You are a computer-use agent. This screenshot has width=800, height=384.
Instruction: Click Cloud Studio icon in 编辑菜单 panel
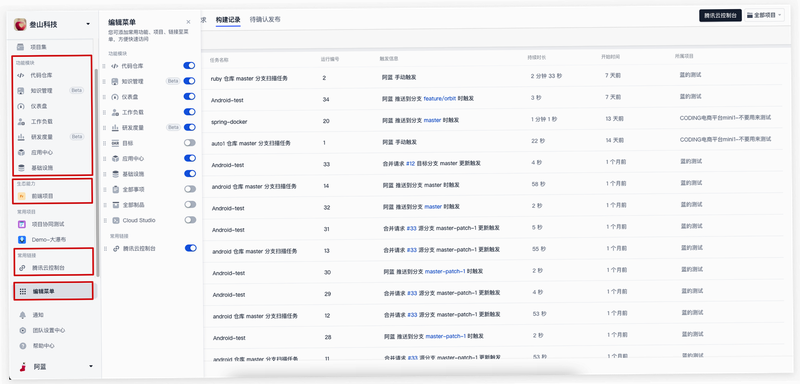115,220
